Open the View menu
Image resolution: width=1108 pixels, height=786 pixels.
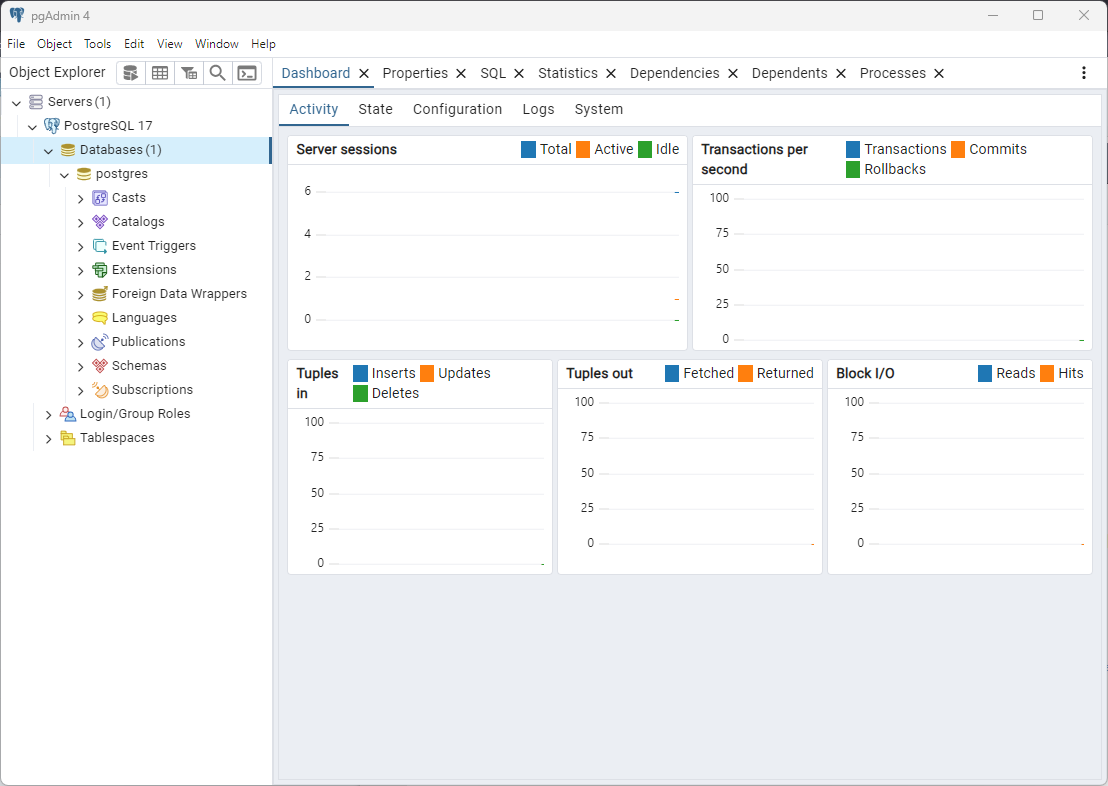pos(170,44)
